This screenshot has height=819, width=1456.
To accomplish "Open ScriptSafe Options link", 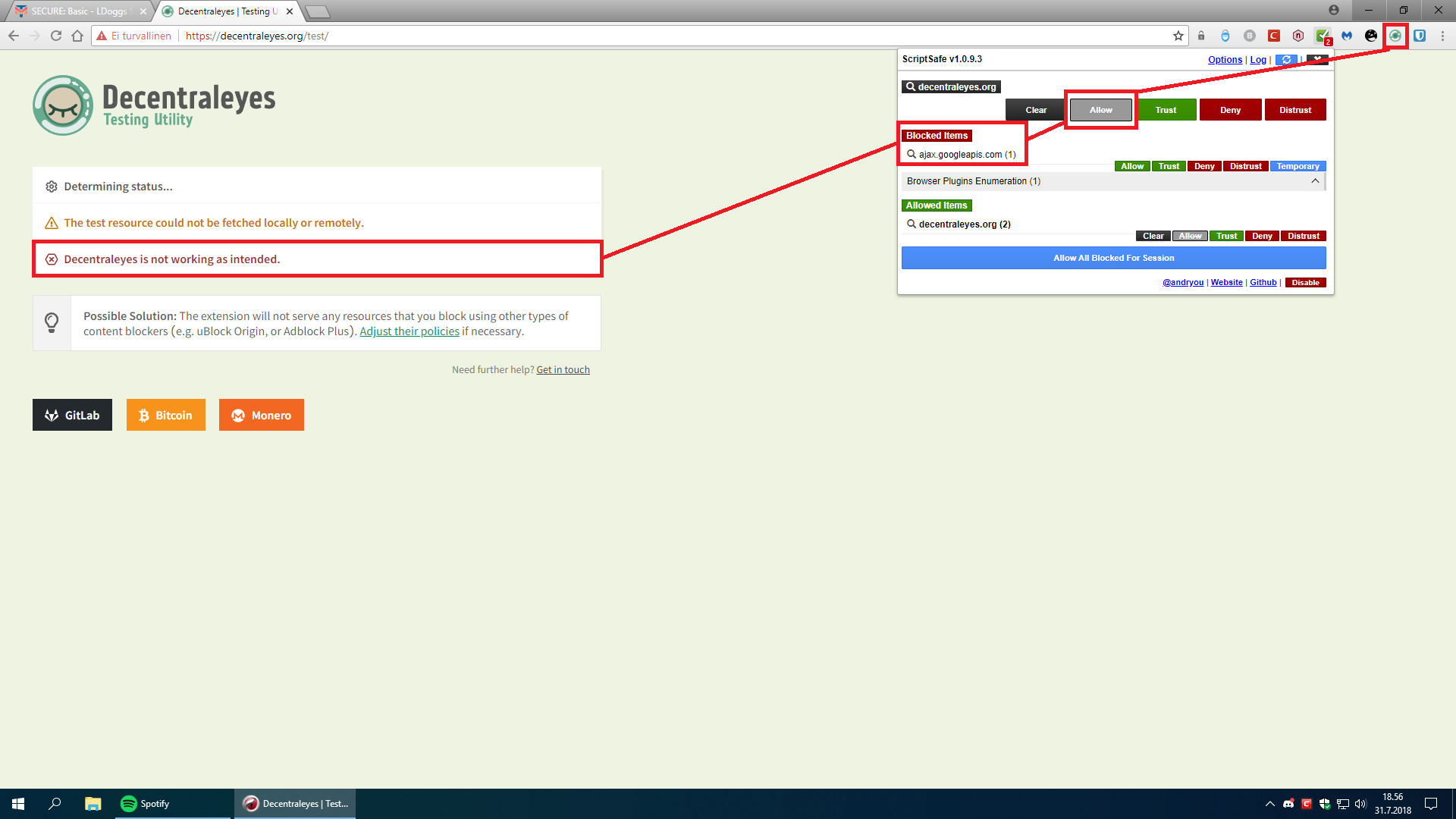I will [x=1225, y=60].
